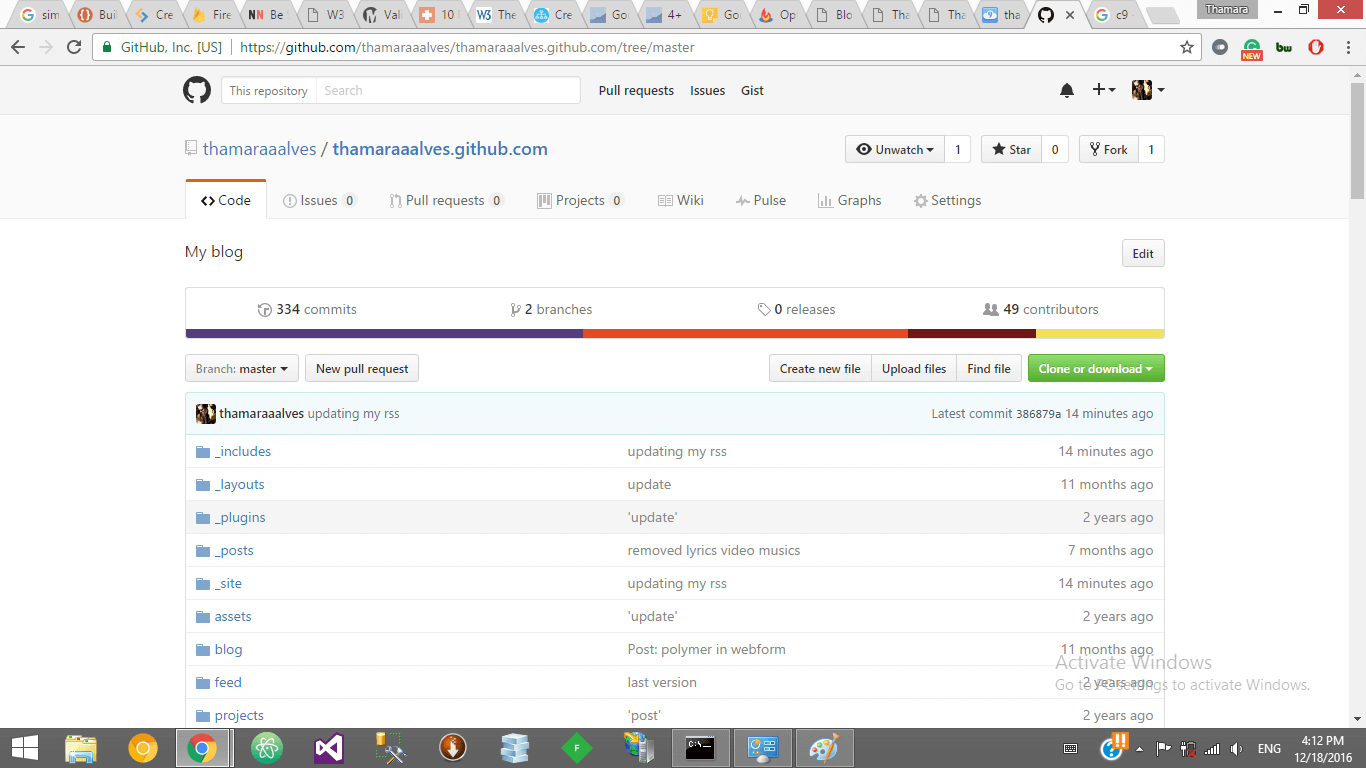1366x768 pixels.
Task: Toggle Star on this repository
Action: pos(1011,148)
